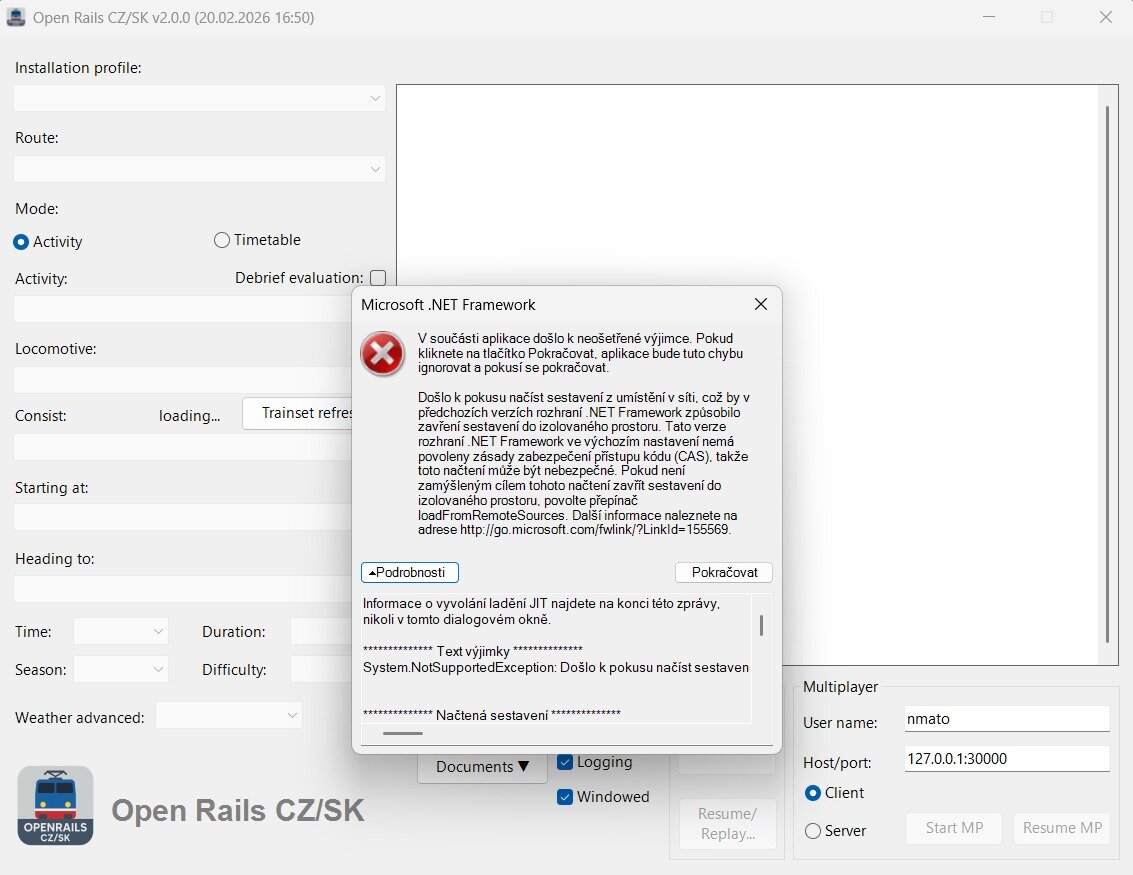
Task: Open the Weather advanced dropdown
Action: [228, 715]
